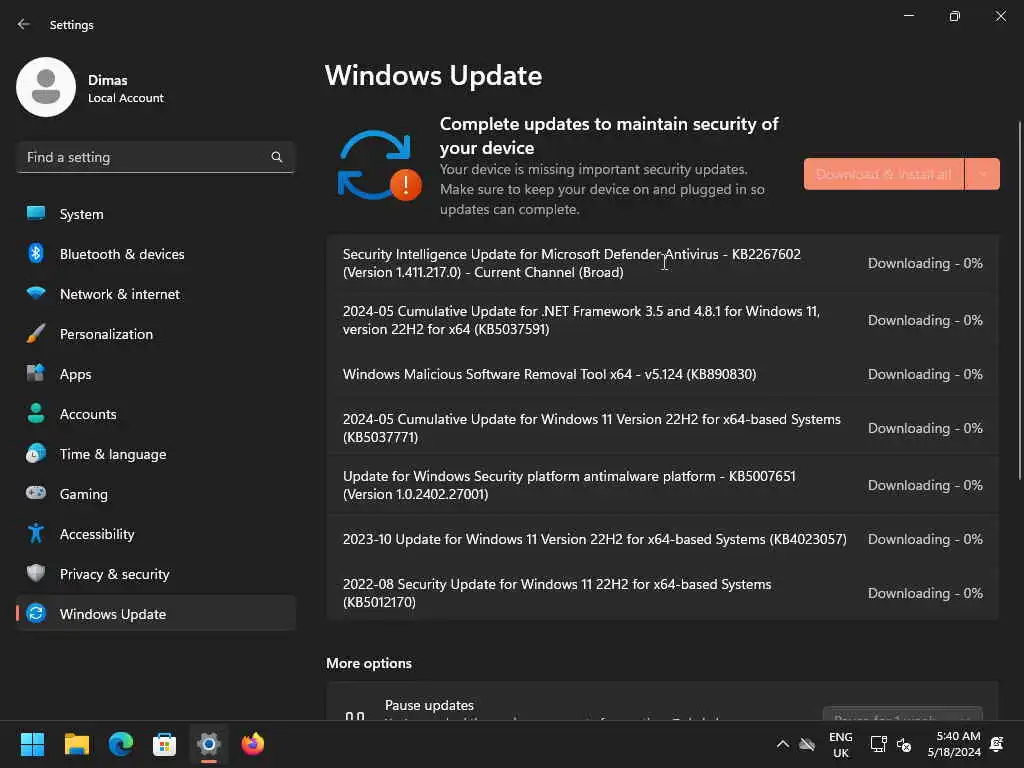Click the KB2267602 Defender Antivirus update
The image size is (1024, 768).
pos(662,263)
